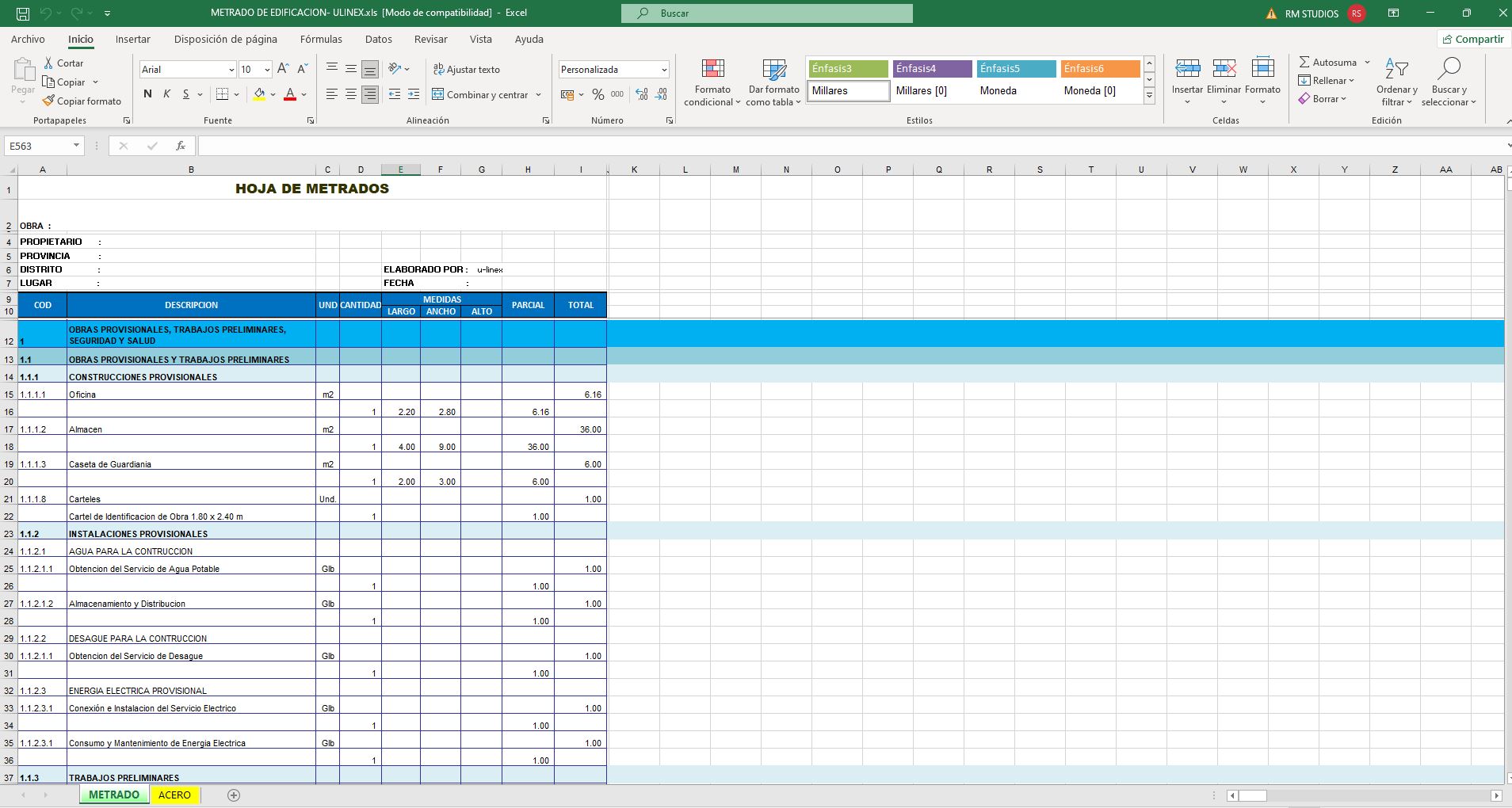
Task: Toggle underline formatting
Action: click(x=186, y=94)
